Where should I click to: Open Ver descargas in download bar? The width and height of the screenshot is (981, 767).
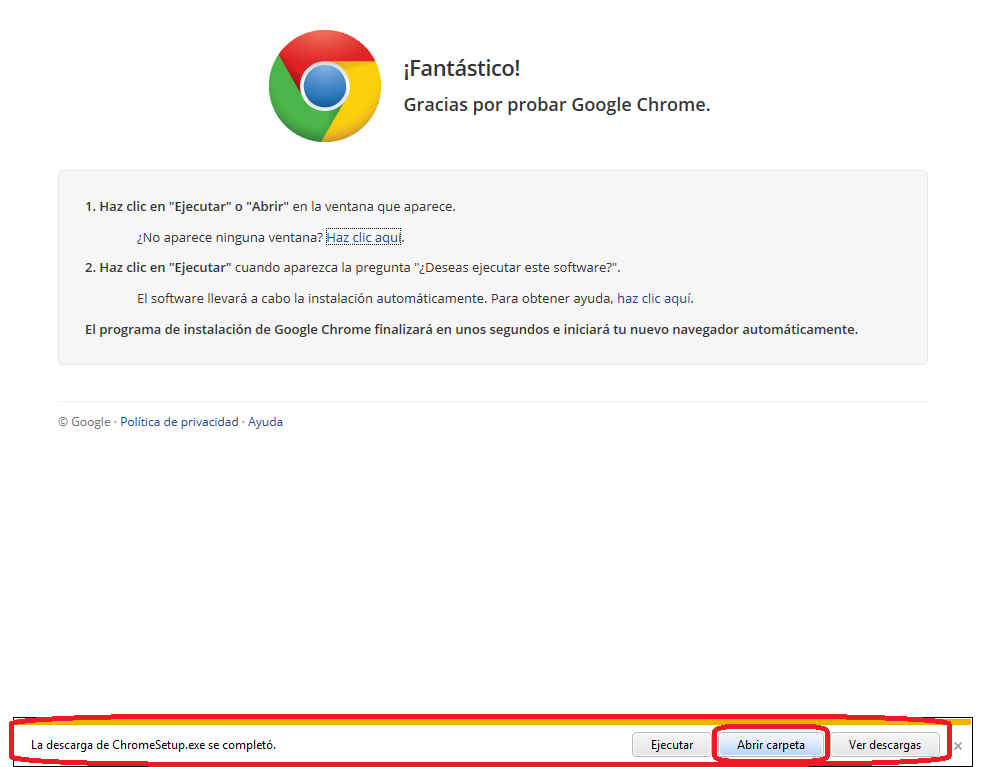pos(884,745)
